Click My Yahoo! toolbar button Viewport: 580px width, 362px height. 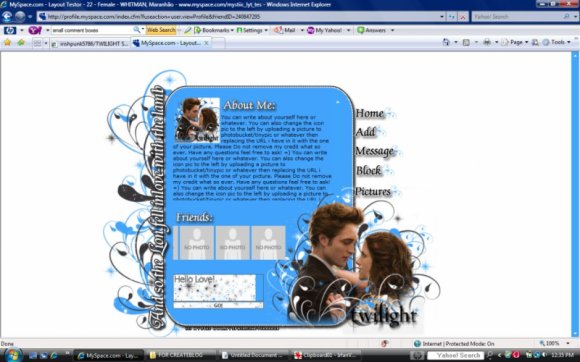325,30
